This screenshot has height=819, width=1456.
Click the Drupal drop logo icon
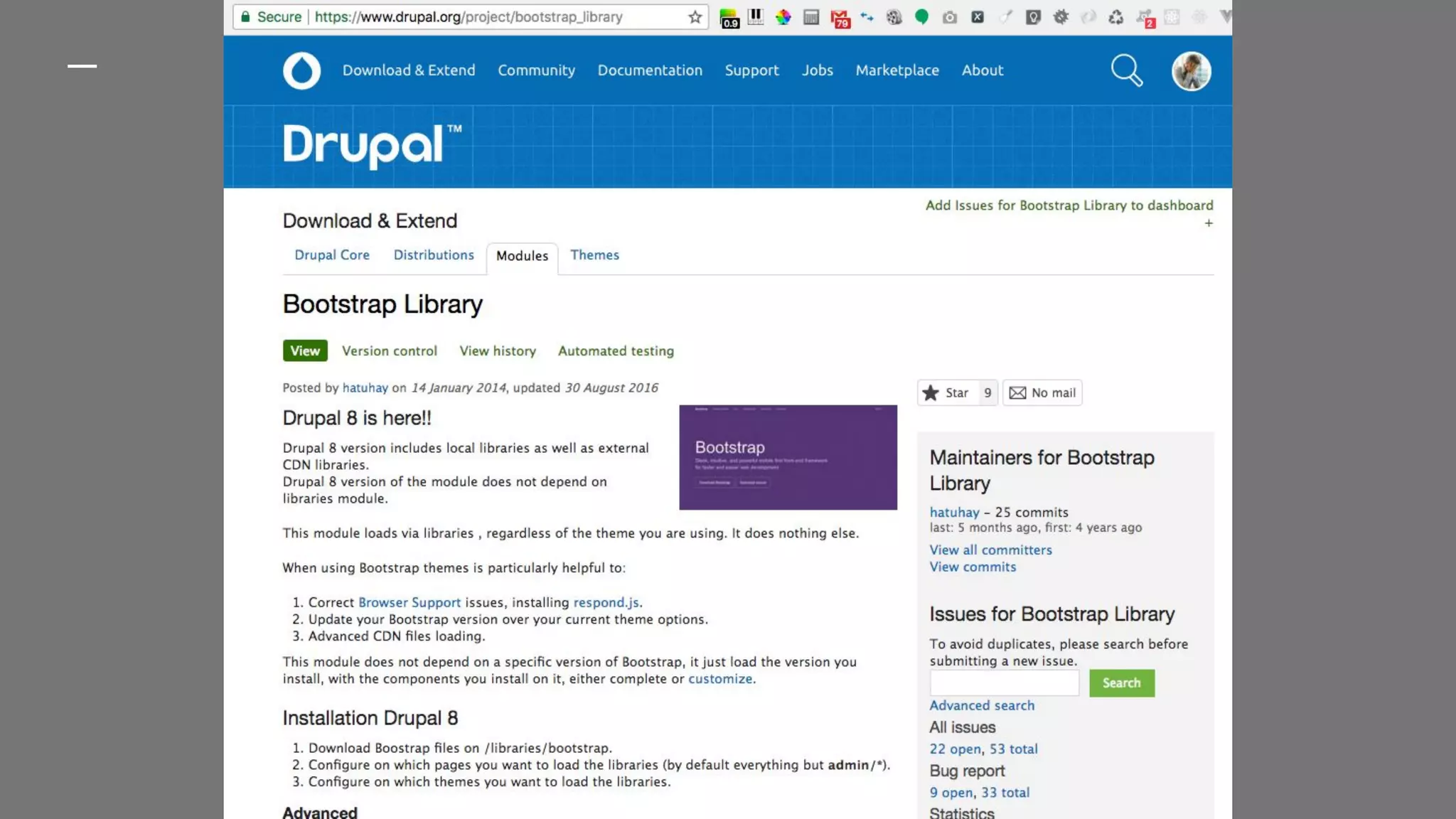pyautogui.click(x=301, y=70)
